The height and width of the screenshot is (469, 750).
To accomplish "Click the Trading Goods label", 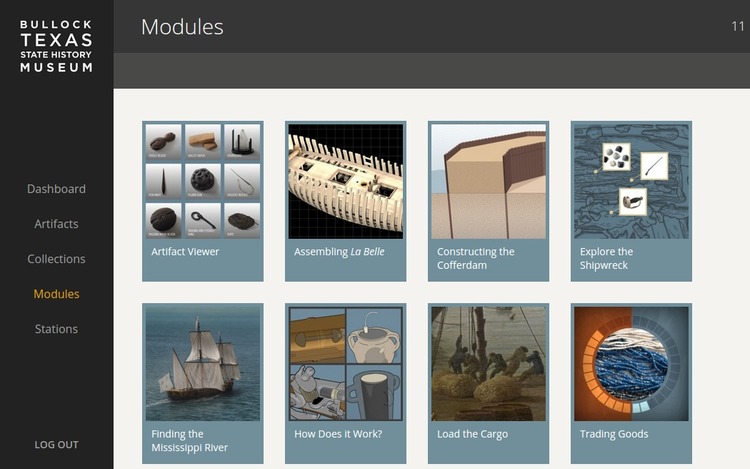I will [x=614, y=434].
